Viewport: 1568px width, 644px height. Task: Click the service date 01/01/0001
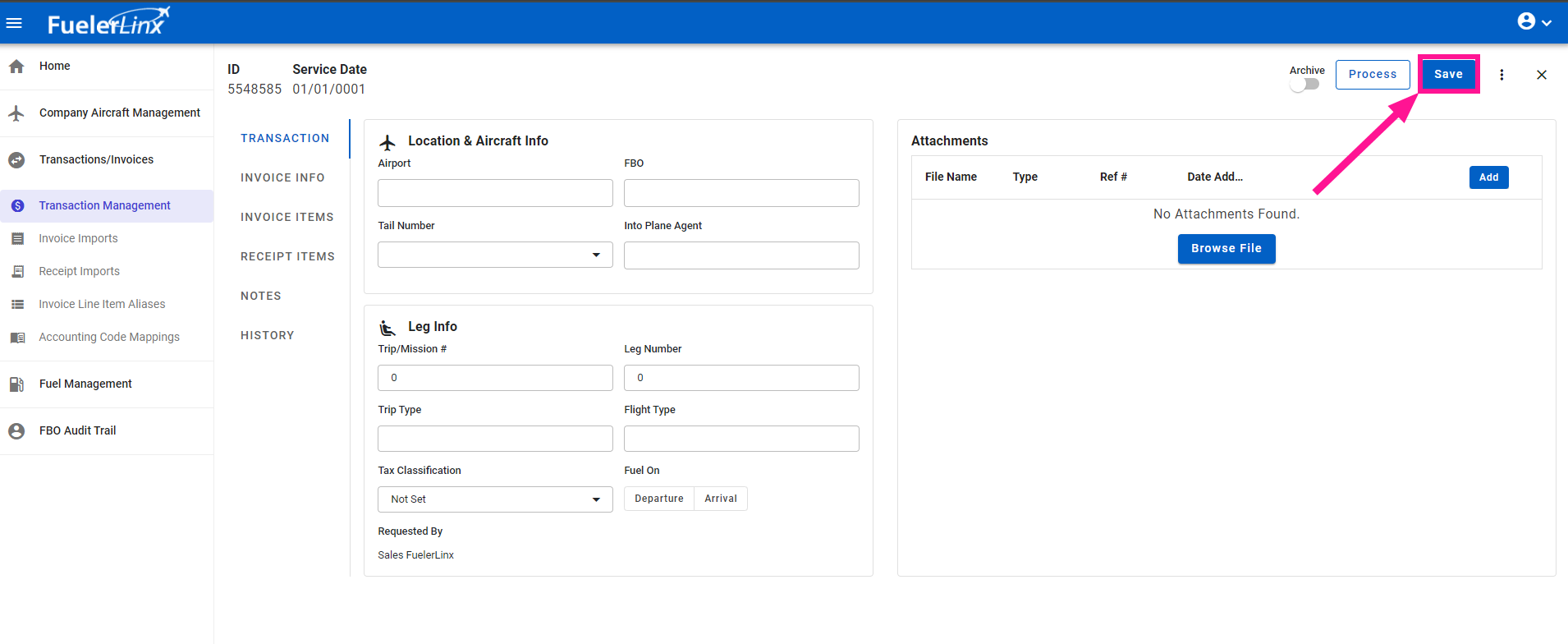coord(329,90)
